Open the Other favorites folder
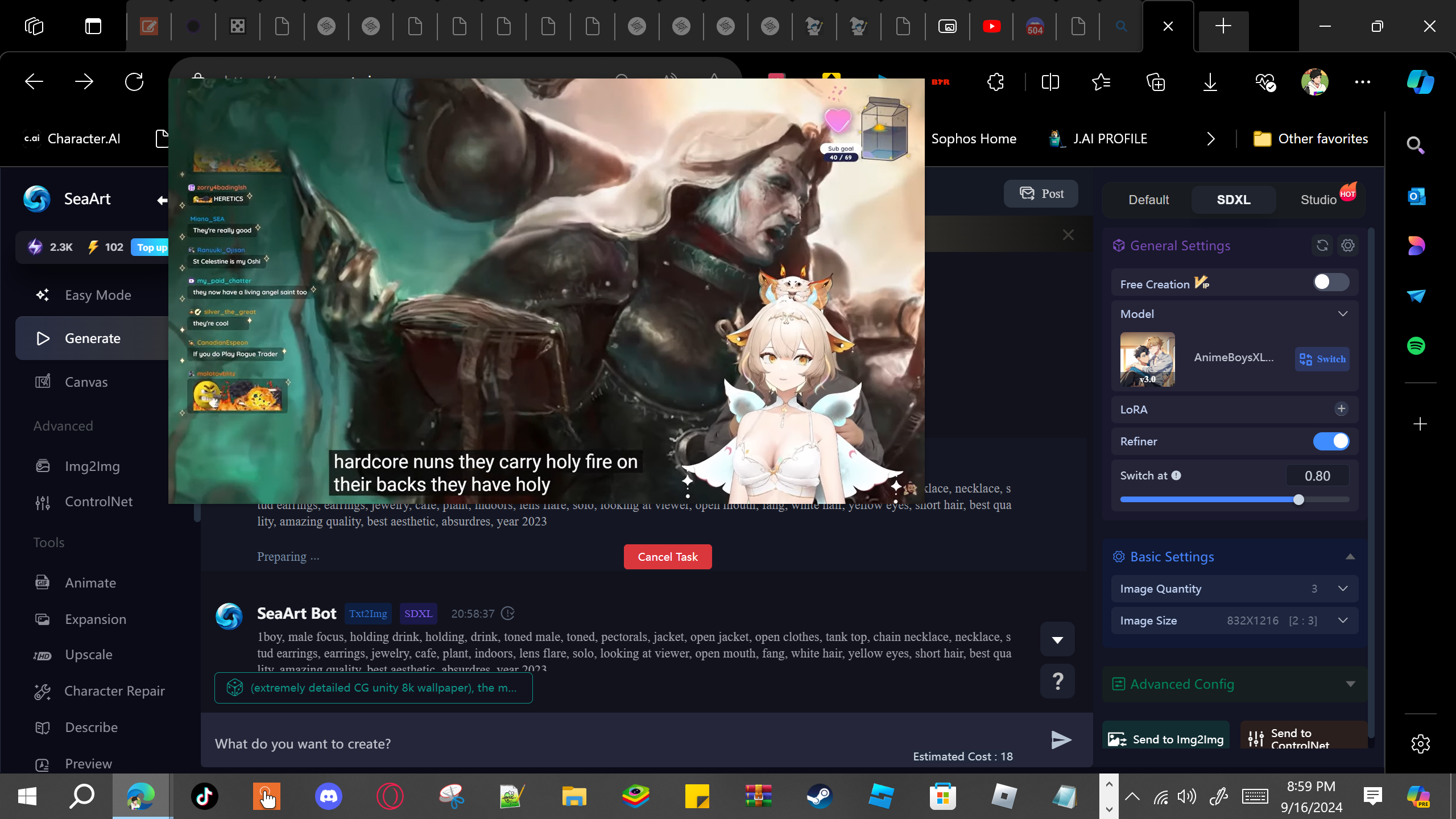This screenshot has height=819, width=1456. pos(1310,139)
